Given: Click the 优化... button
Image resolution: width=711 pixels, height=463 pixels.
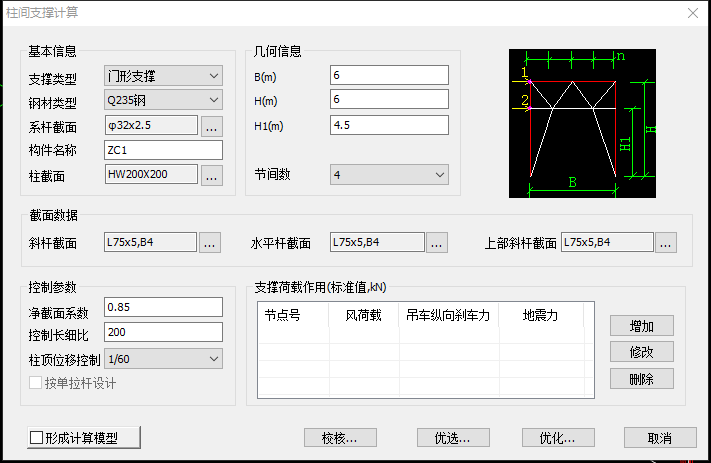Looking at the screenshot, I should click(x=558, y=438).
